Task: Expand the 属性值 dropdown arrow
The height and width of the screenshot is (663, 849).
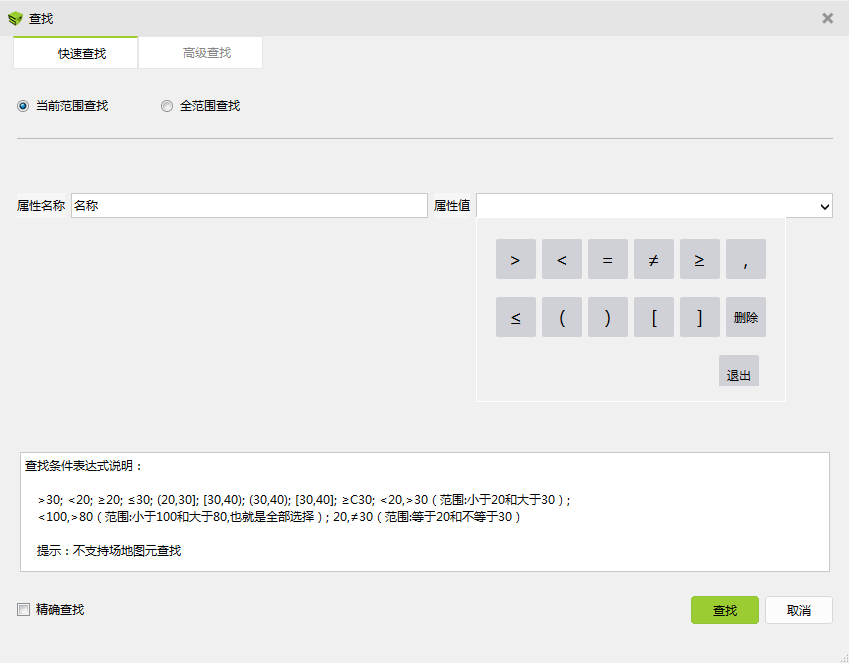Action: 825,206
